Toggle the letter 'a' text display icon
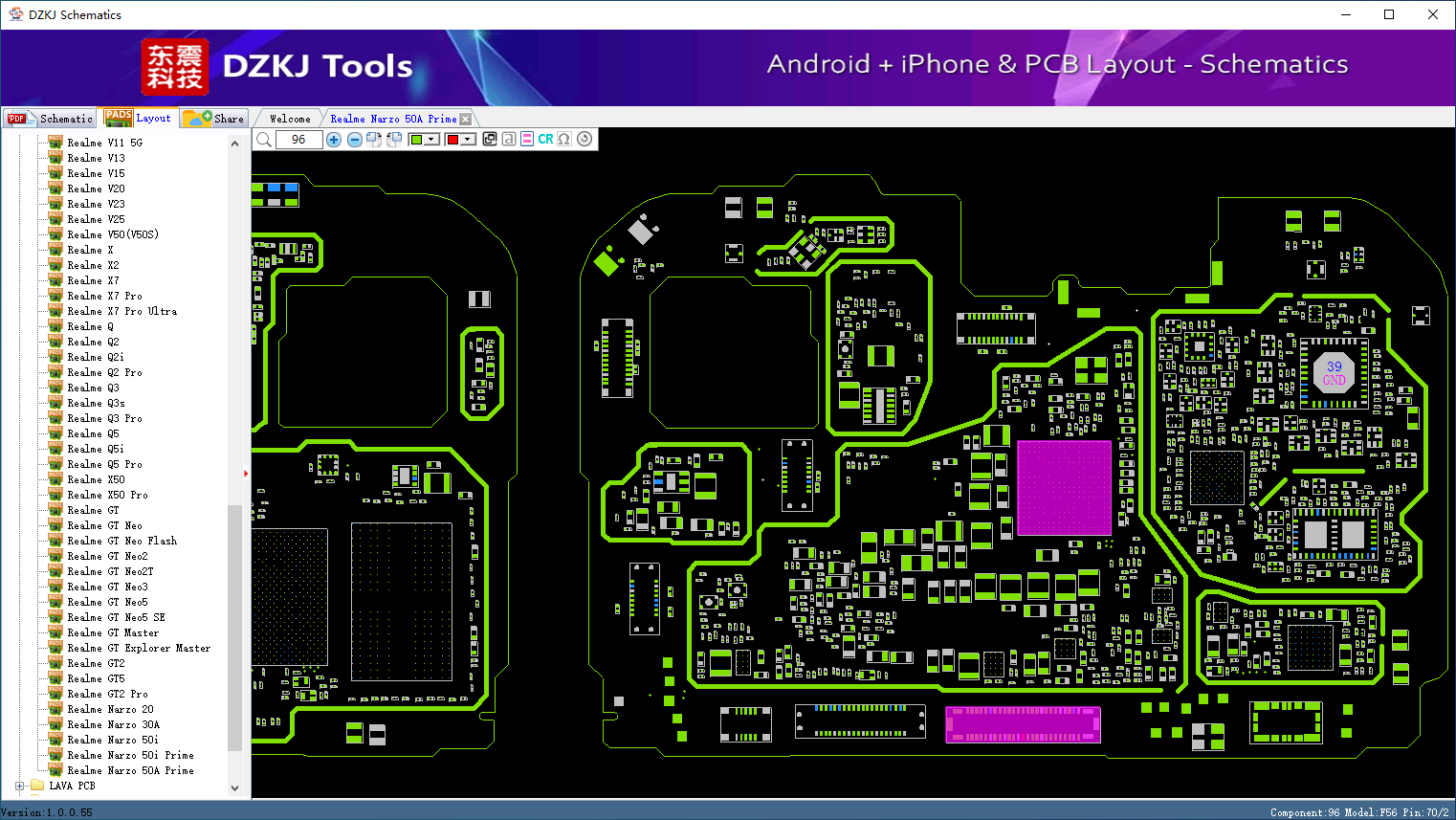This screenshot has height=820, width=1456. [x=509, y=139]
